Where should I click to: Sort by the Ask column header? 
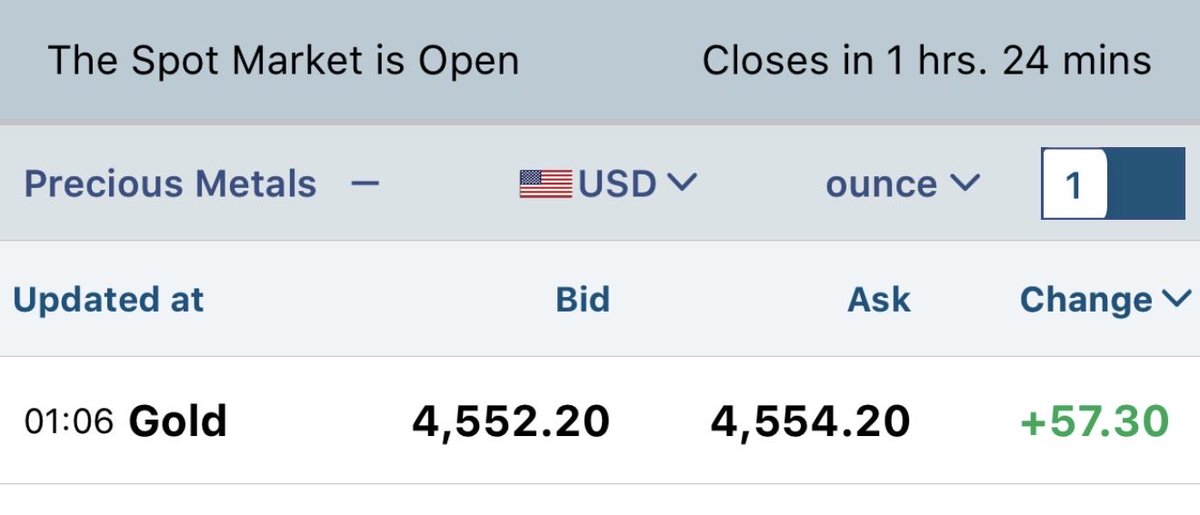click(880, 299)
